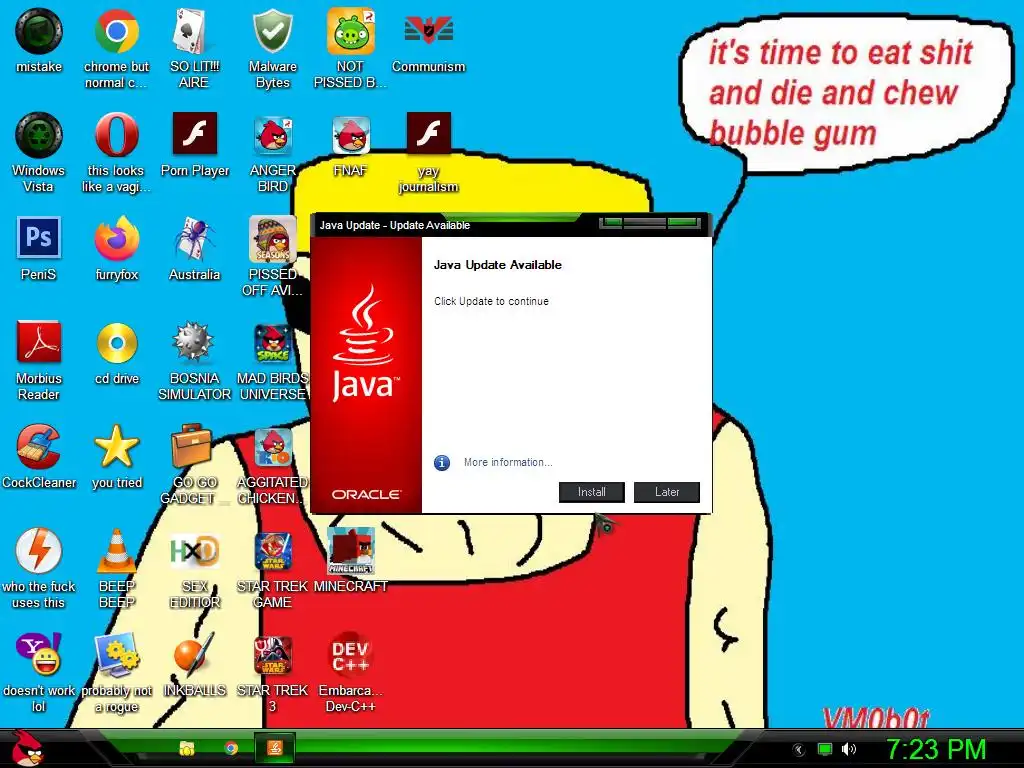Click the network monitor tray icon

[825, 749]
